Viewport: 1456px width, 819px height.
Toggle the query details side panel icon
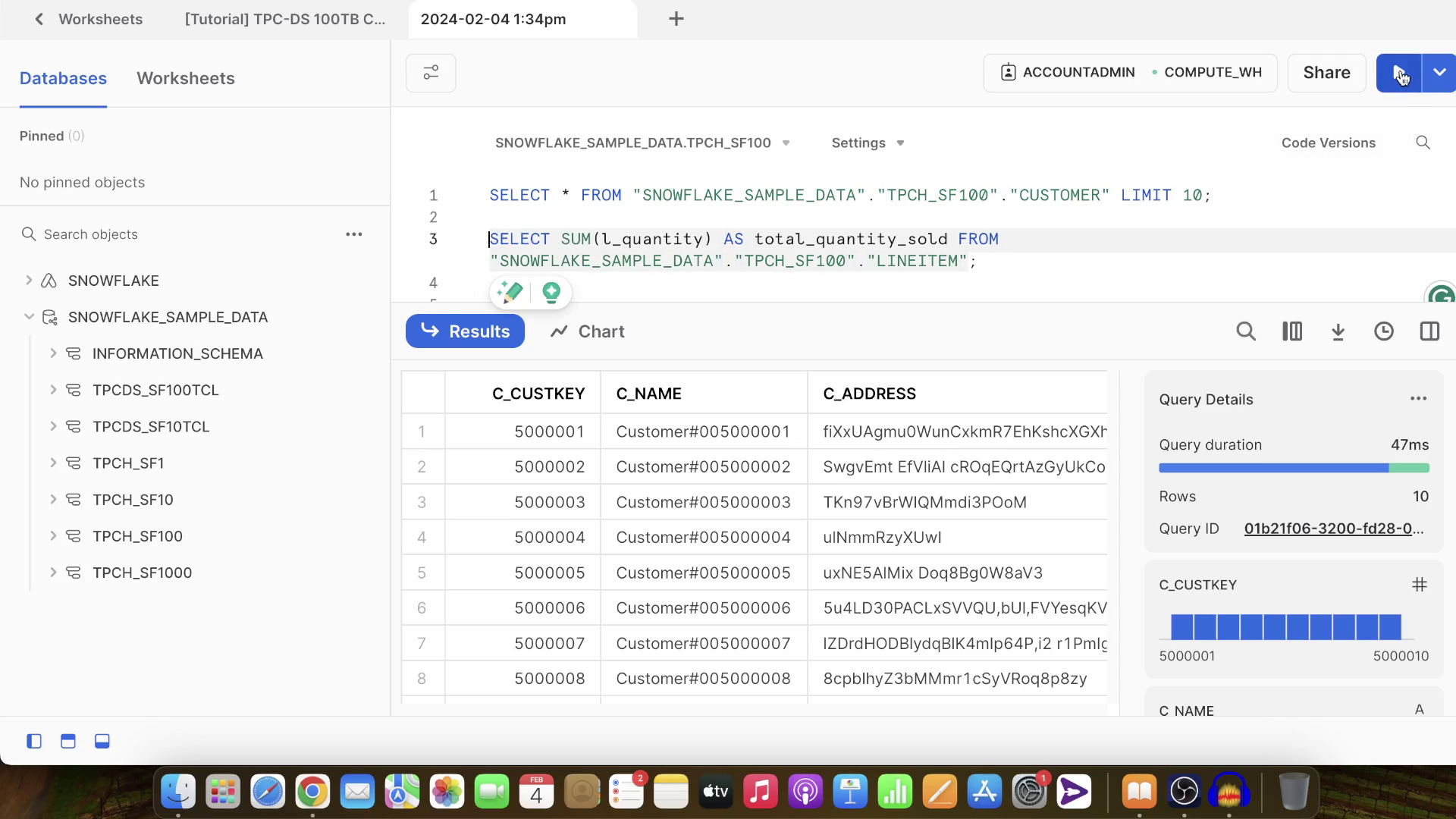tap(1429, 331)
